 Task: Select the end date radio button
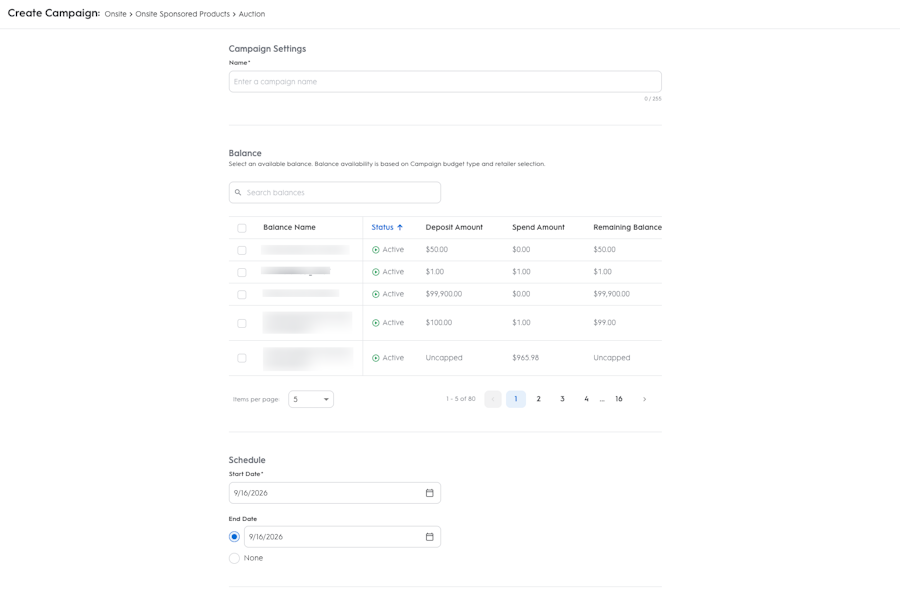[x=234, y=537]
